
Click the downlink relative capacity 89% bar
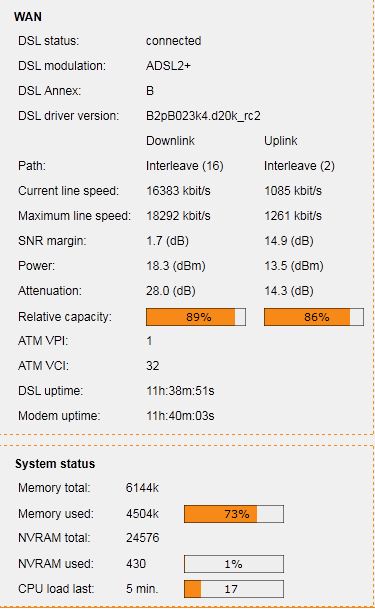196,317
